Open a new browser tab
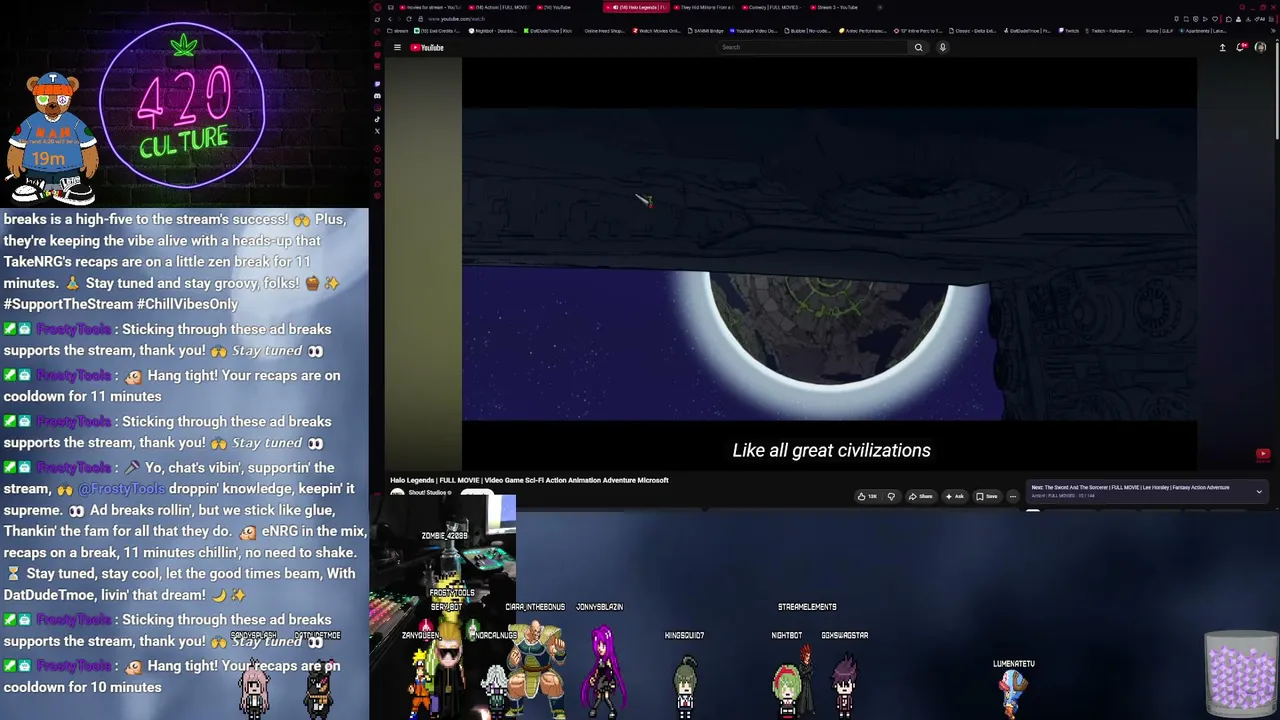Viewport: 1280px width, 720px height. [880, 7]
